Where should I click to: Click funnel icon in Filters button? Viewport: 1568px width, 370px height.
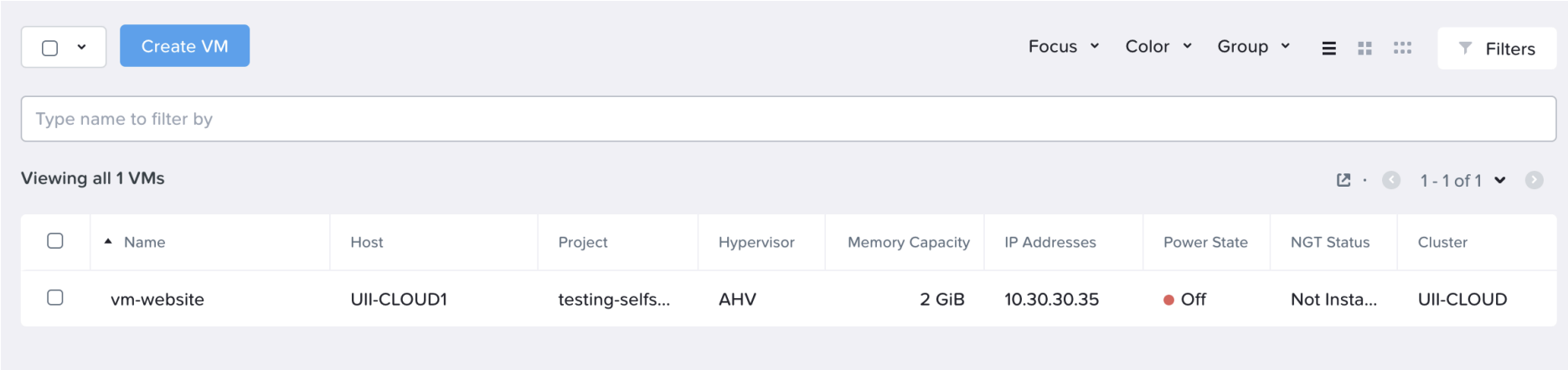pos(1465,48)
